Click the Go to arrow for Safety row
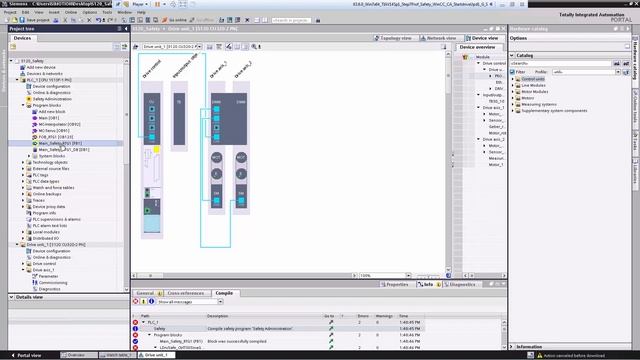The height and width of the screenshot is (360, 640). pos(331,329)
